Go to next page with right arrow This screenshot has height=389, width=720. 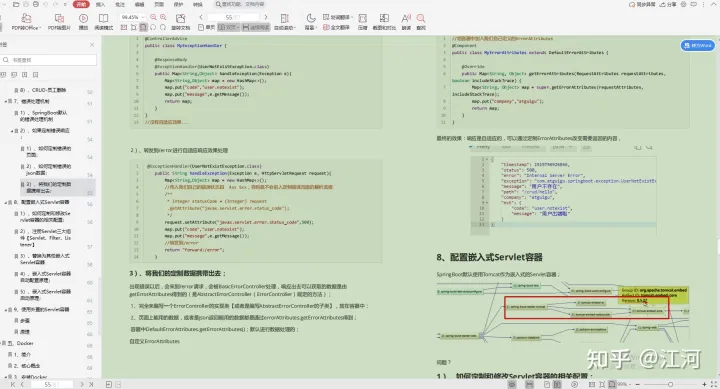click(x=265, y=17)
